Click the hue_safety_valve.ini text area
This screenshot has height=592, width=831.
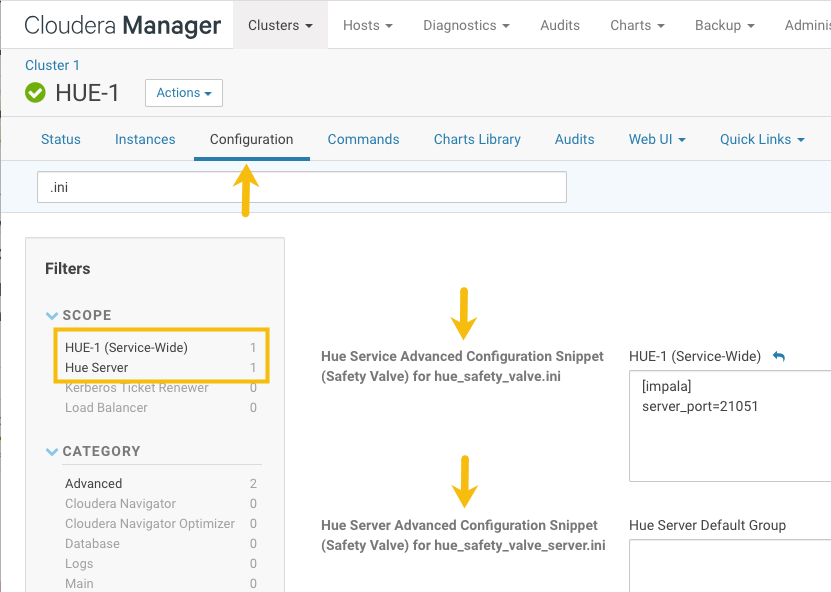730,425
